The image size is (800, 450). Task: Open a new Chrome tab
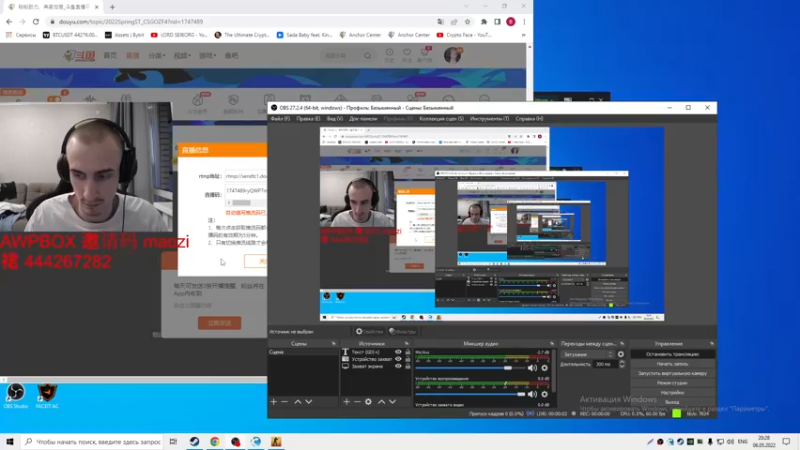tap(112, 7)
